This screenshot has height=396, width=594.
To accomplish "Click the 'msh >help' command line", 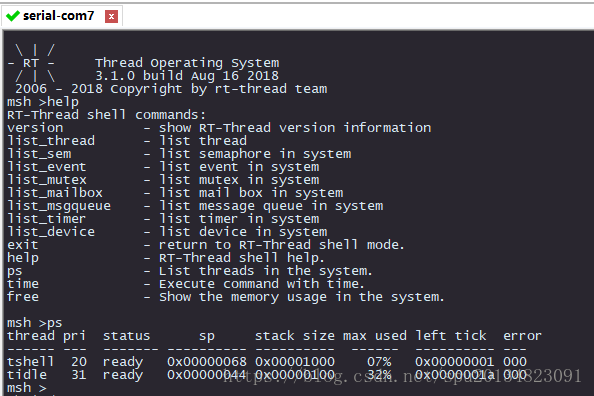I will pyautogui.click(x=43, y=102).
